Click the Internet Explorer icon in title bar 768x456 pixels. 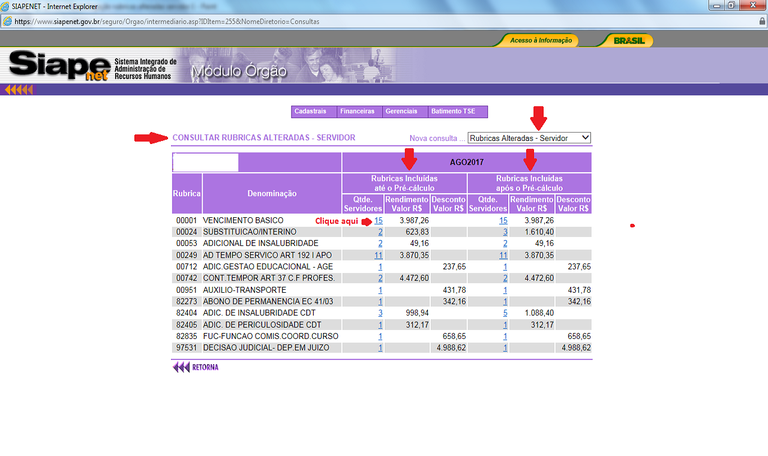coord(6,6)
